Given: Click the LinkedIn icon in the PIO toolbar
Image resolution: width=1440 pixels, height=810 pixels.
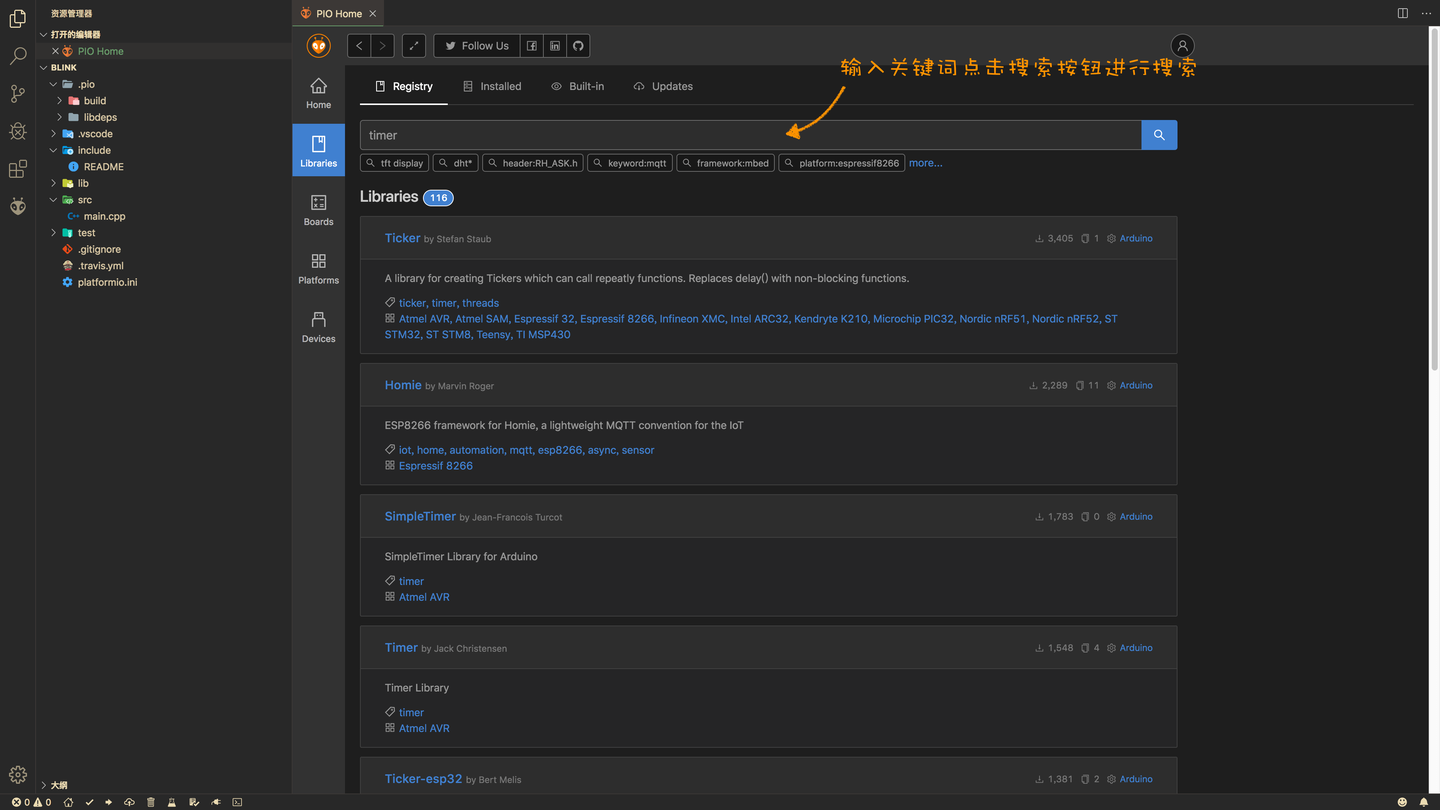Looking at the screenshot, I should pos(554,45).
